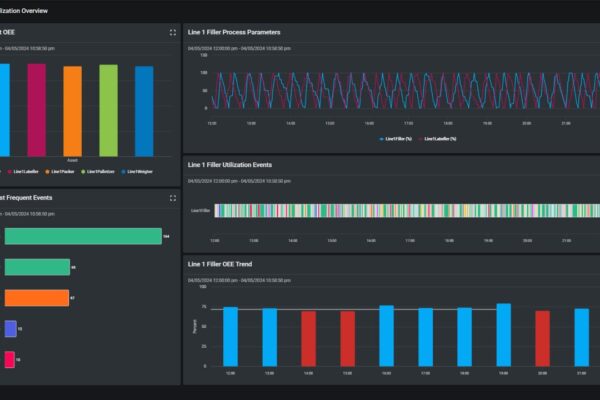Click the orange Line1Packer OEE bar
This screenshot has width=600, height=400.
(72, 110)
